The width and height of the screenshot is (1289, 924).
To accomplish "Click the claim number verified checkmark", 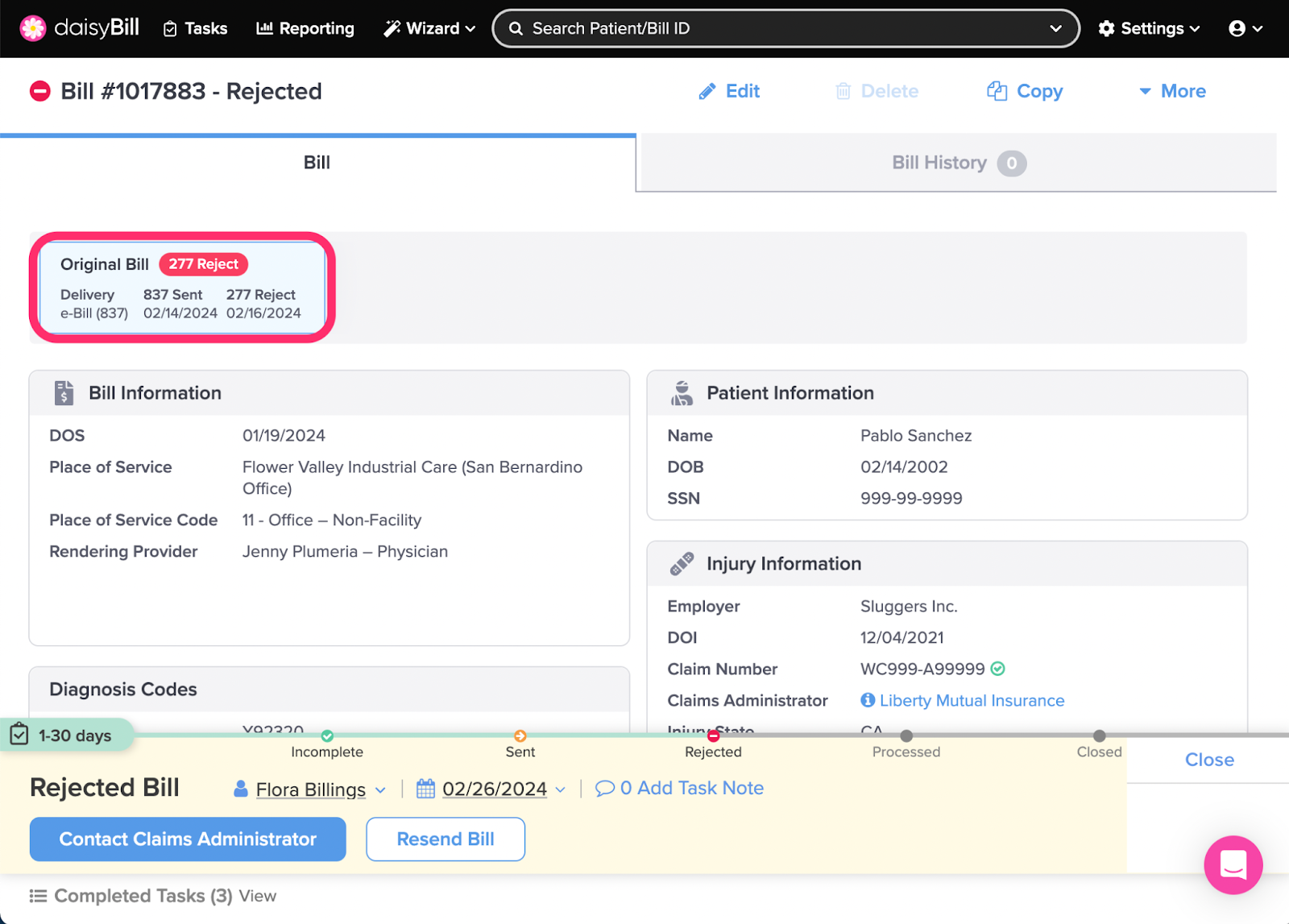I will click(998, 669).
